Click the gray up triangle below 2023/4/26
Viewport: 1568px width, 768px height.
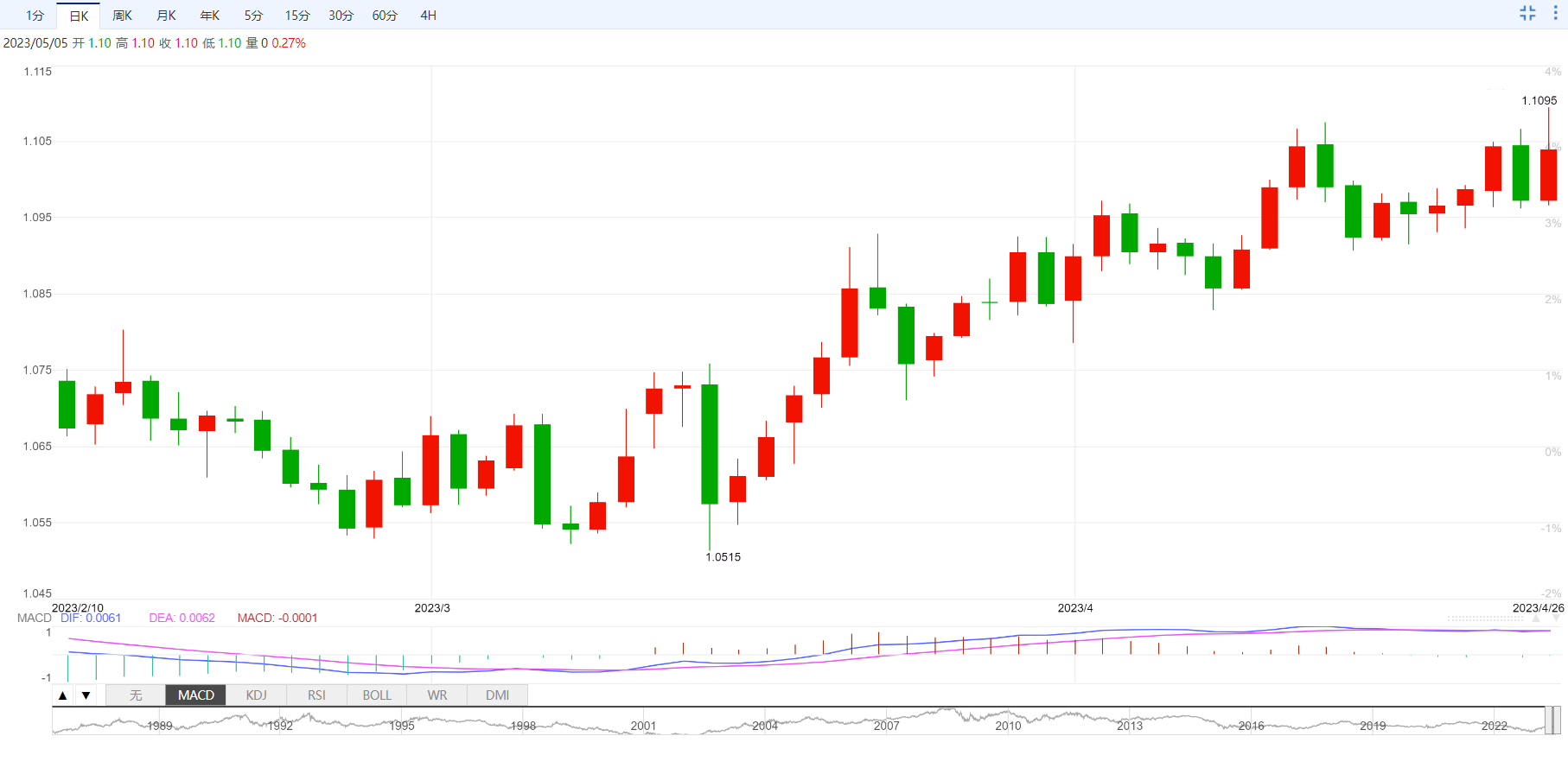coord(1536,619)
